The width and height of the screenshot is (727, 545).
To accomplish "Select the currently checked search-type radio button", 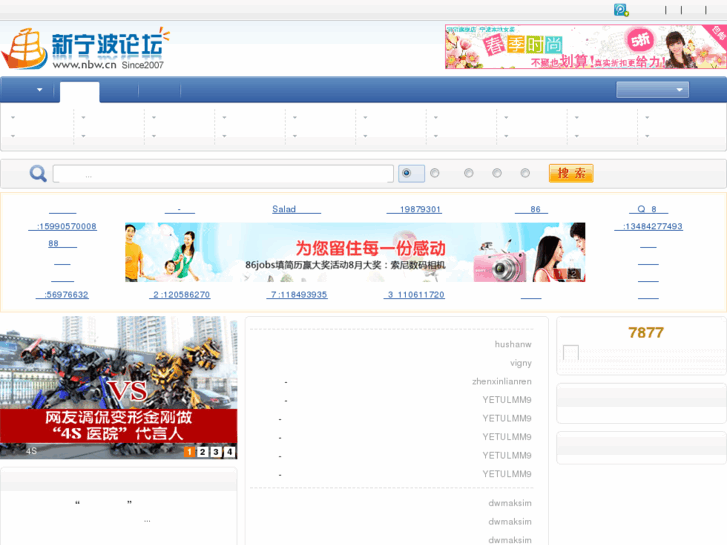I will click(407, 173).
